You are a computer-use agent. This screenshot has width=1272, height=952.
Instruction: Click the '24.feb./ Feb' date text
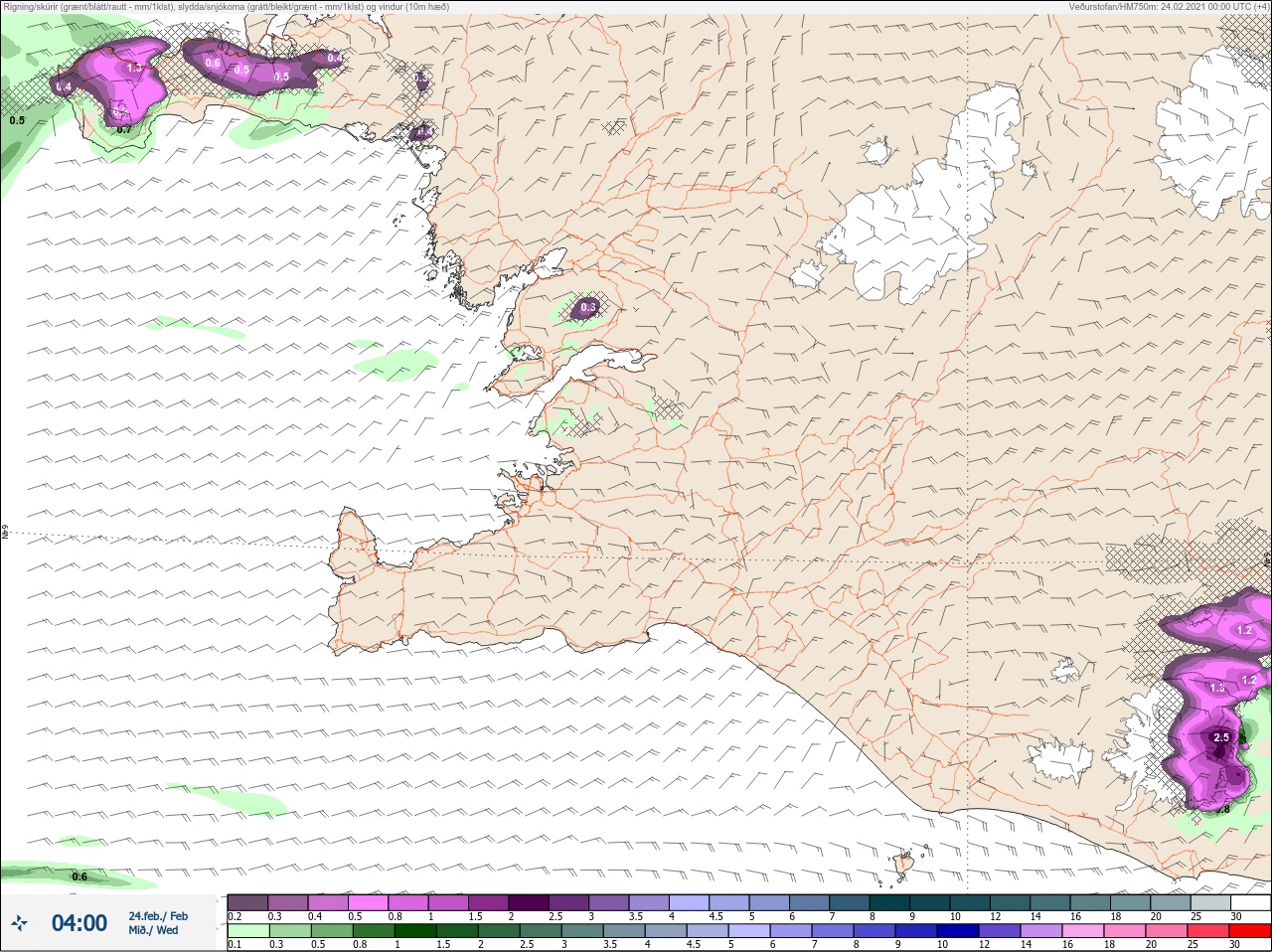[x=157, y=916]
